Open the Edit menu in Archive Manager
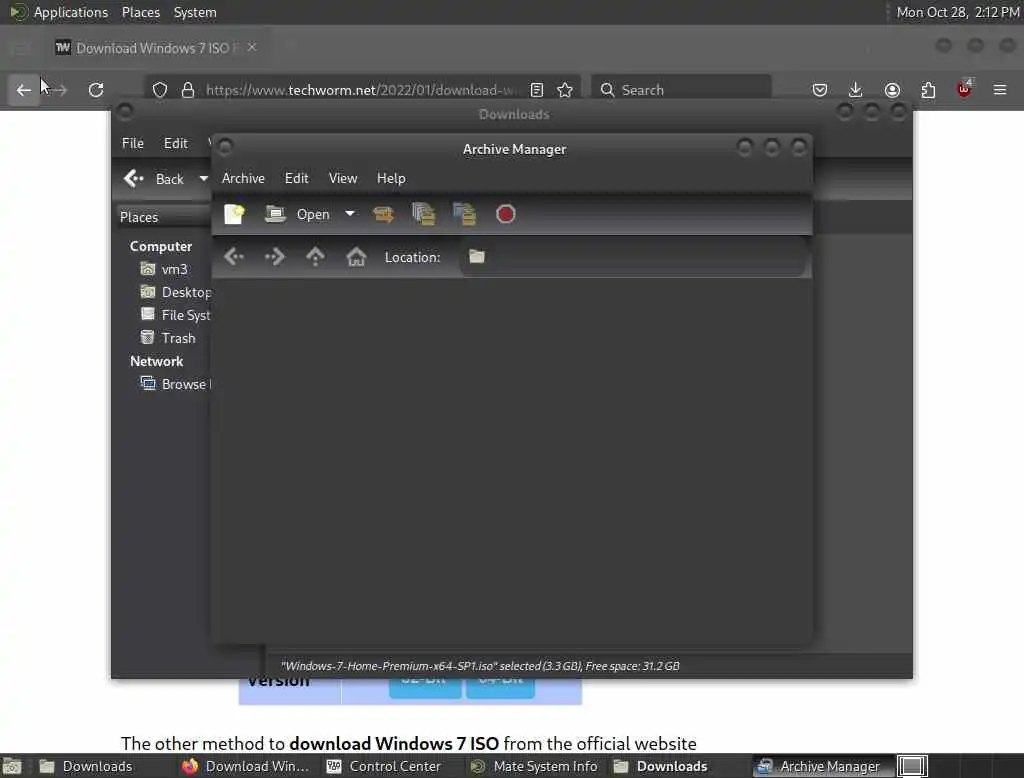Screen dimensions: 1024x778 point(296,178)
